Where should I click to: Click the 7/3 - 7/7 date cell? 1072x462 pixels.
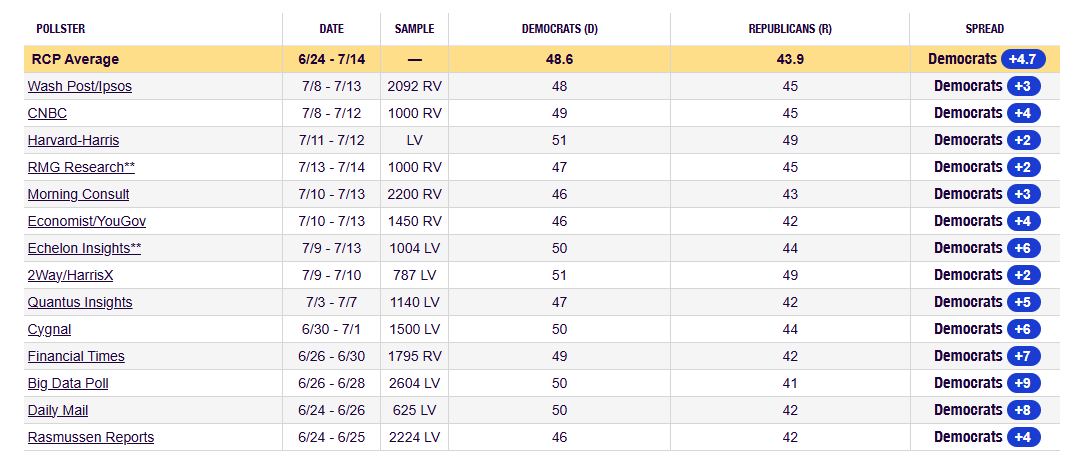point(332,302)
